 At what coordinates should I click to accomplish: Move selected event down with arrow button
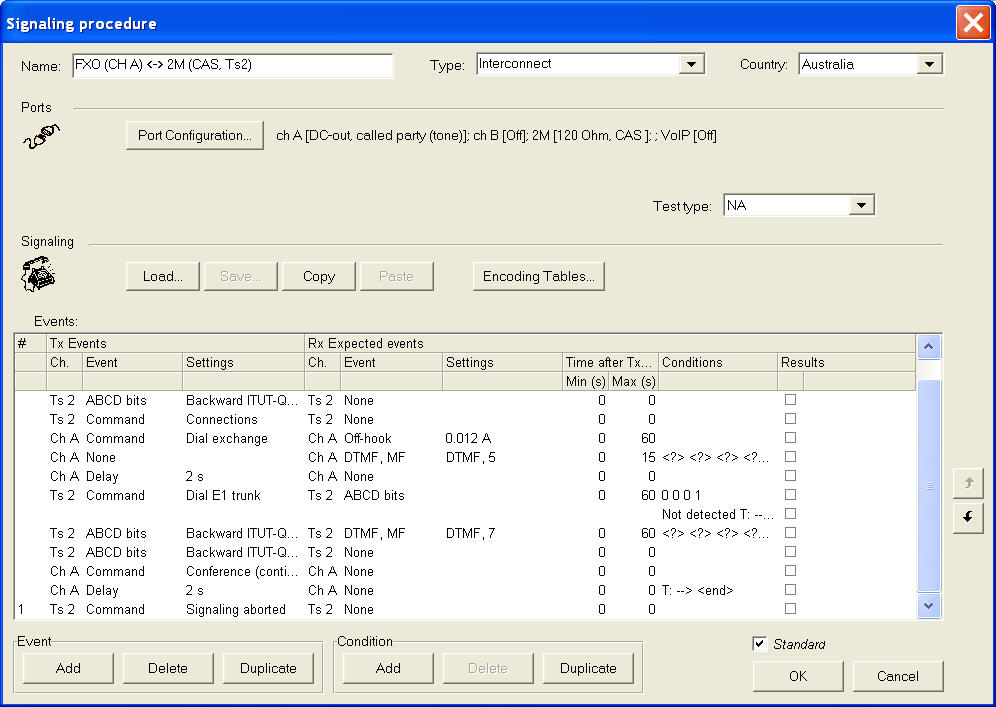967,519
